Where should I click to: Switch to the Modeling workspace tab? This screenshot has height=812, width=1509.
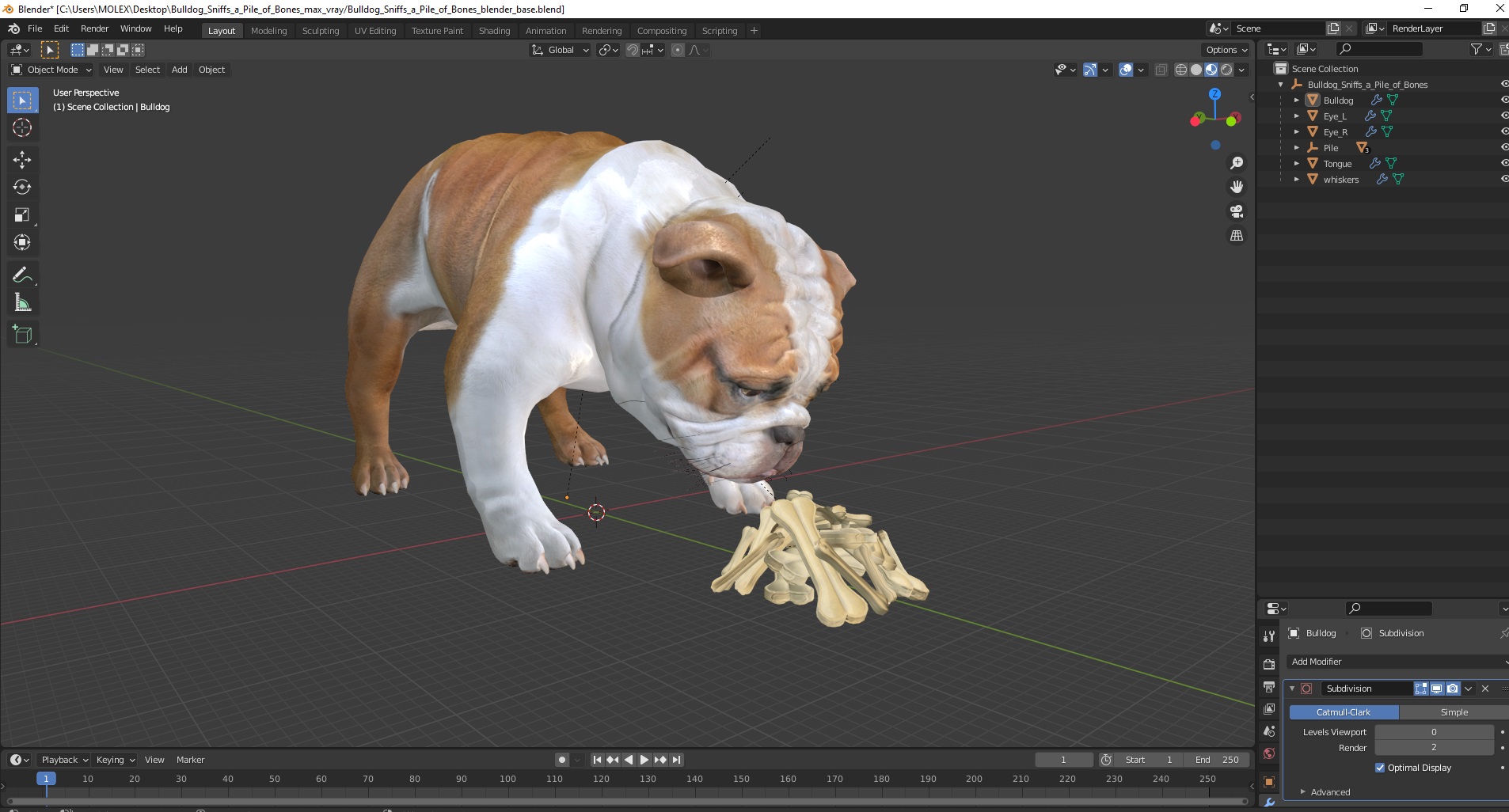(x=268, y=31)
